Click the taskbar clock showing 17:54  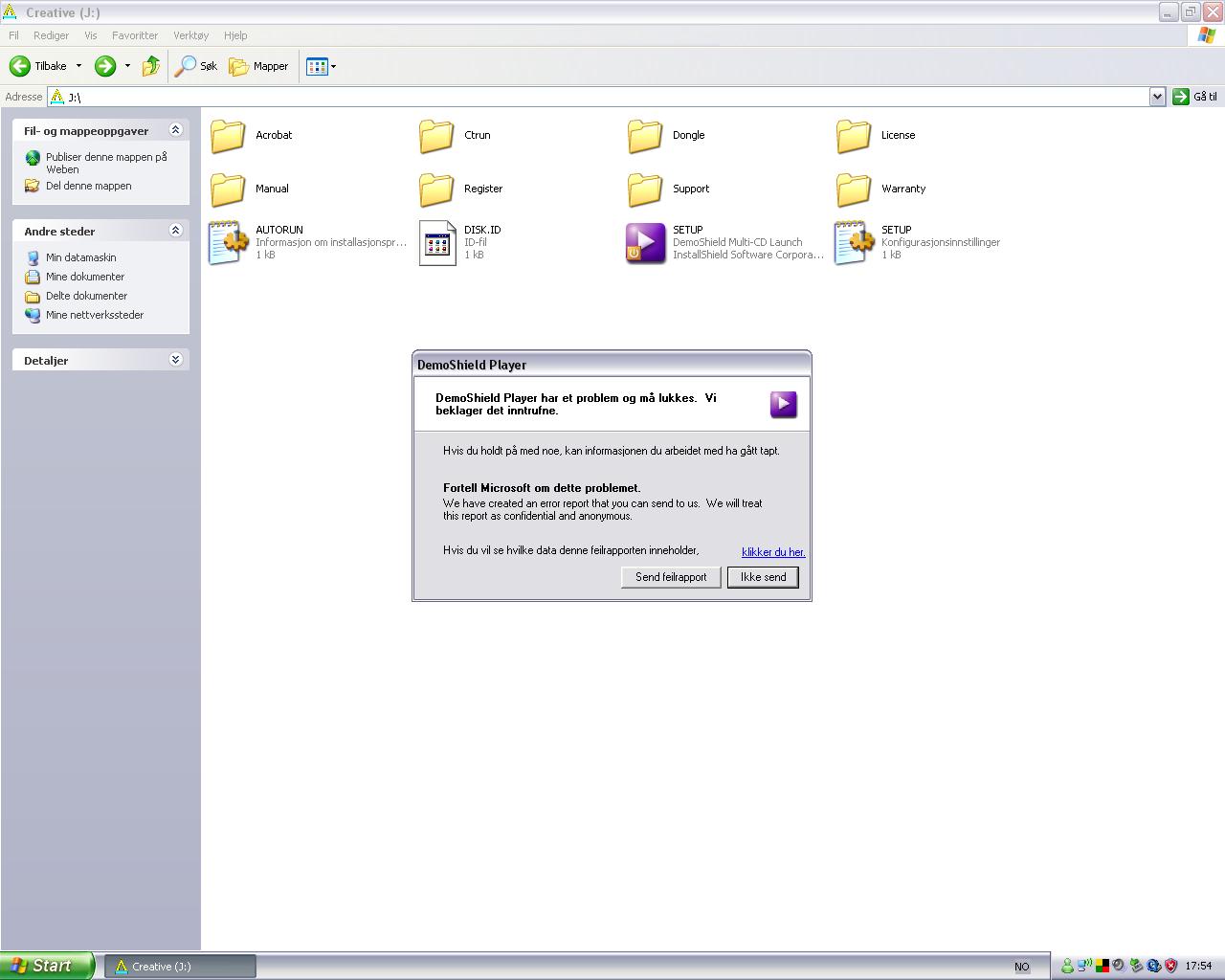(1198, 967)
